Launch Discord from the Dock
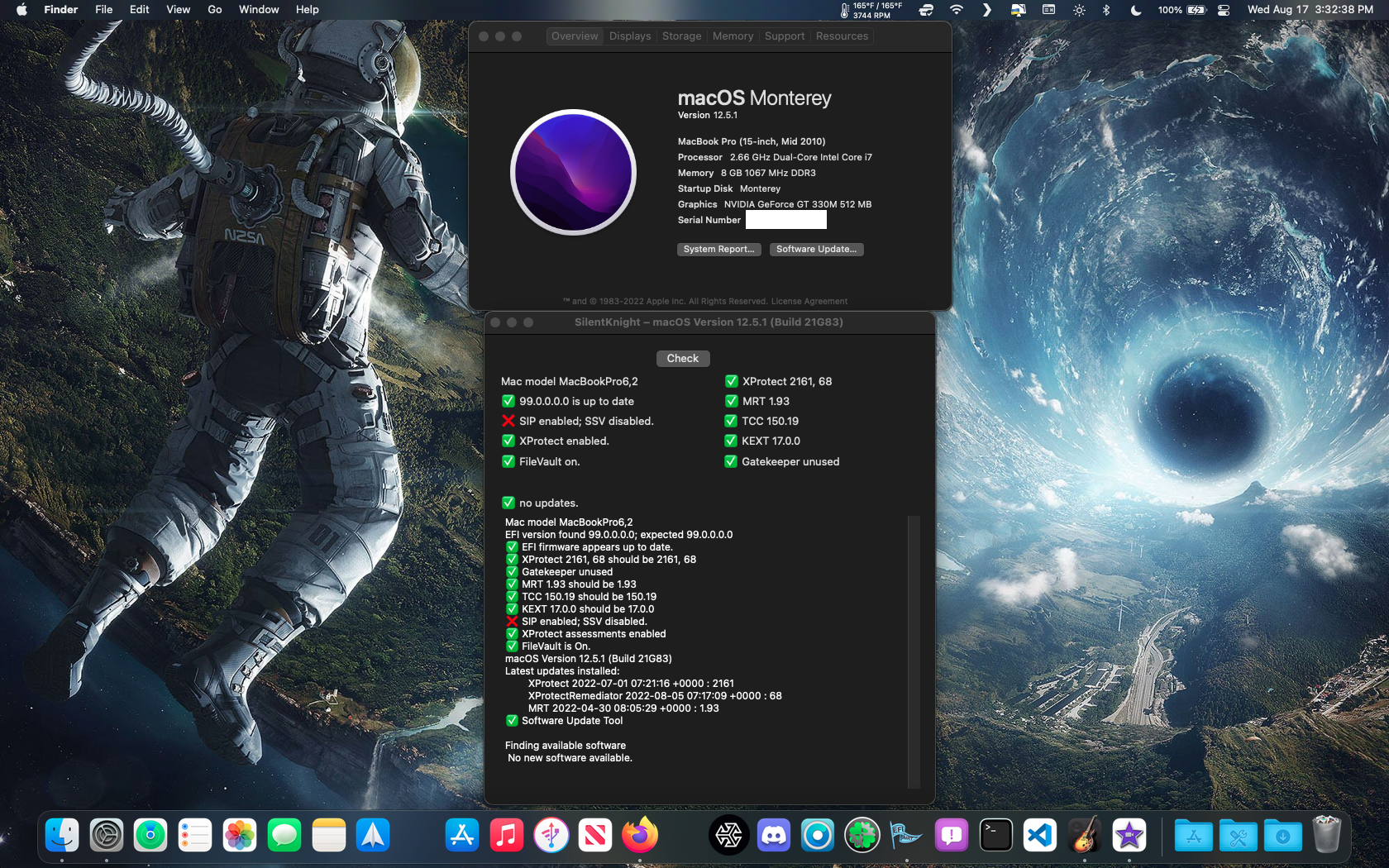The image size is (1389, 868). [x=773, y=836]
